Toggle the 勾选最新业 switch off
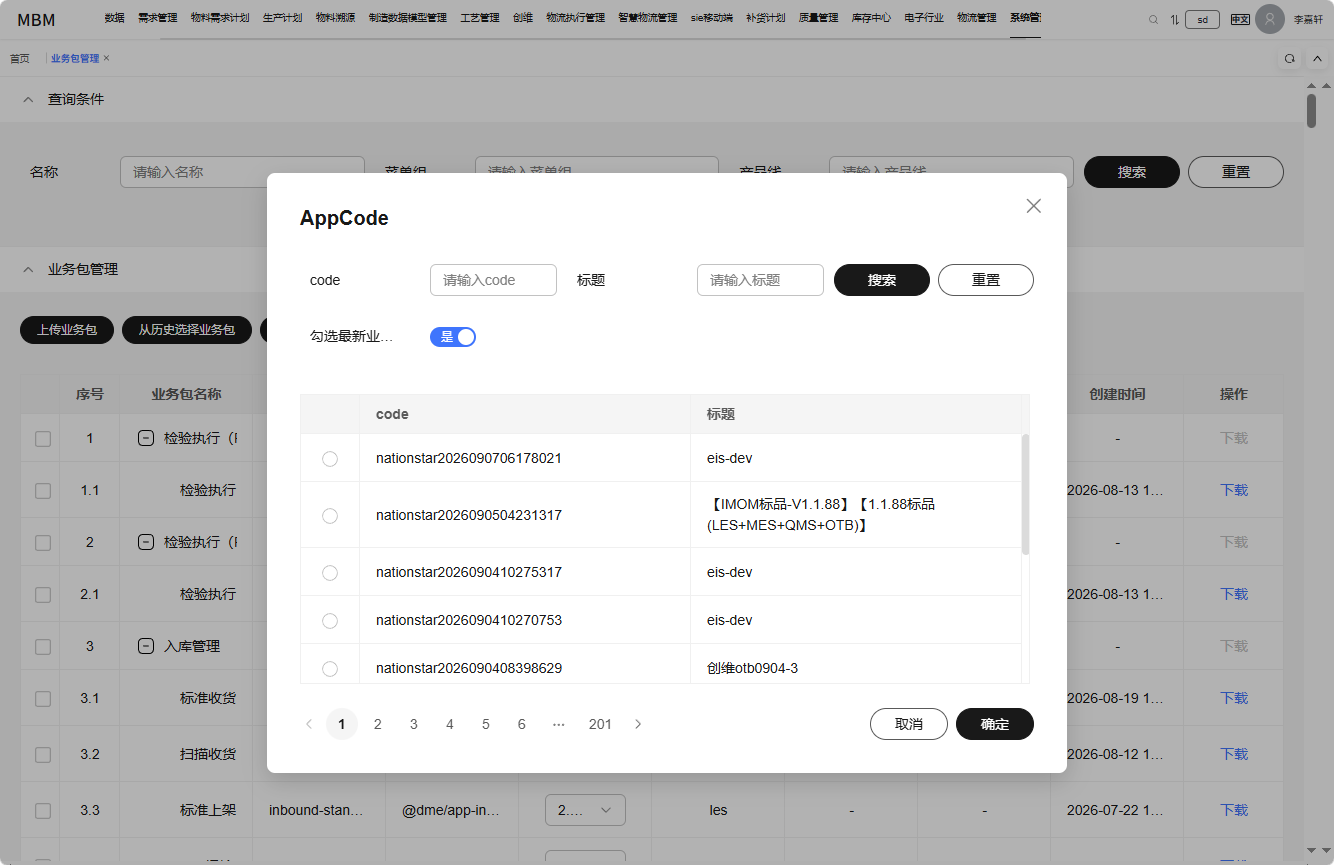1334x865 pixels. pos(453,337)
